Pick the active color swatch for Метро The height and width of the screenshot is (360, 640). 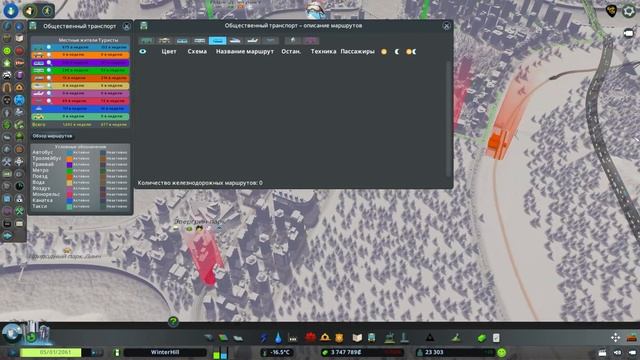[70, 171]
